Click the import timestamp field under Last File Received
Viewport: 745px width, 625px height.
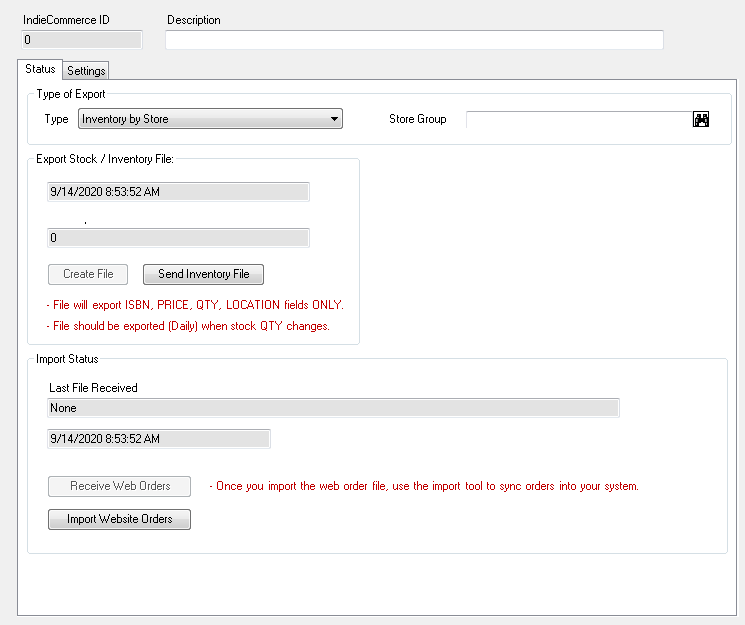point(159,439)
